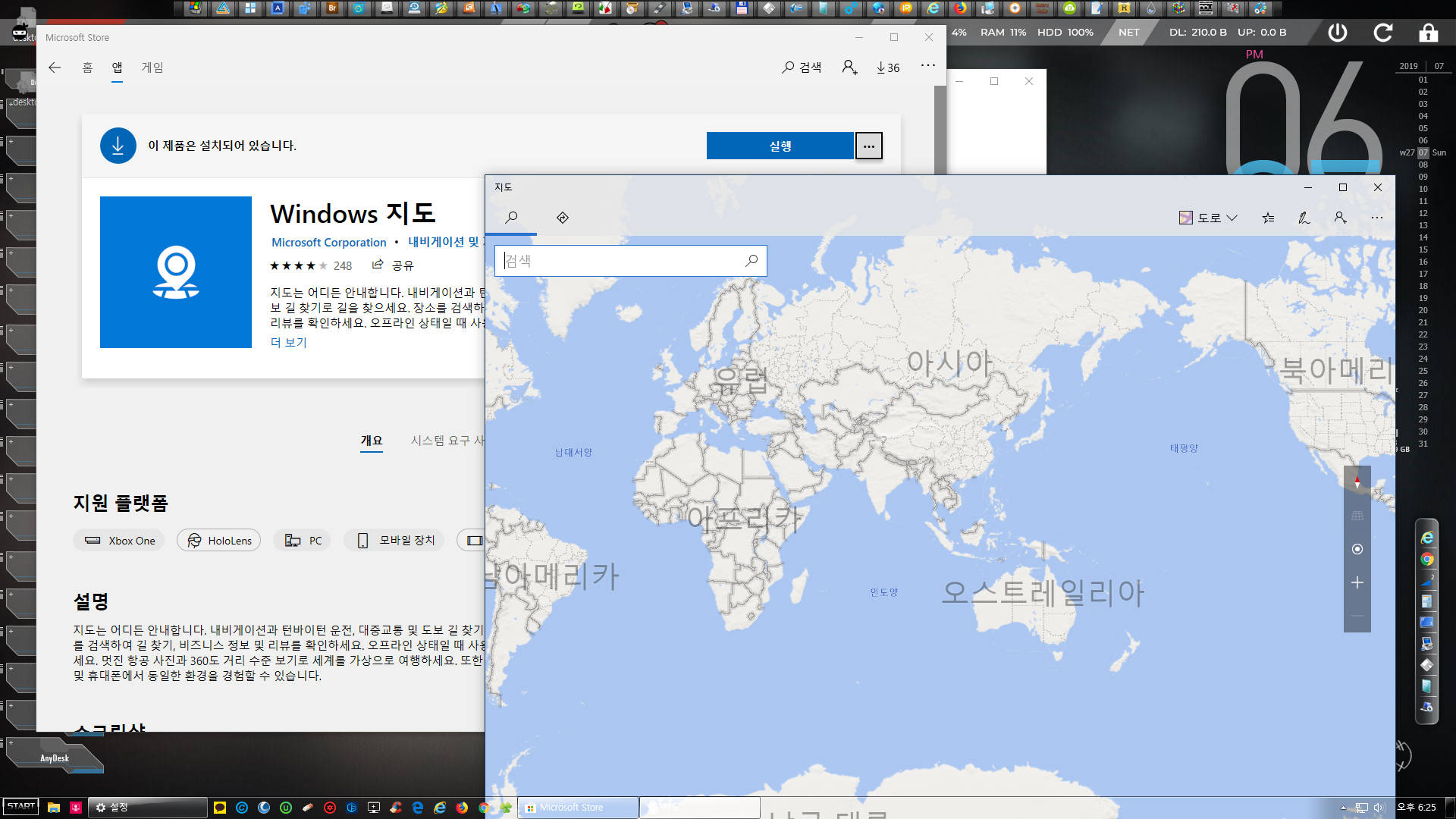Expand description via 더 보기 link
Viewport: 1456px width, 819px height.
point(289,342)
